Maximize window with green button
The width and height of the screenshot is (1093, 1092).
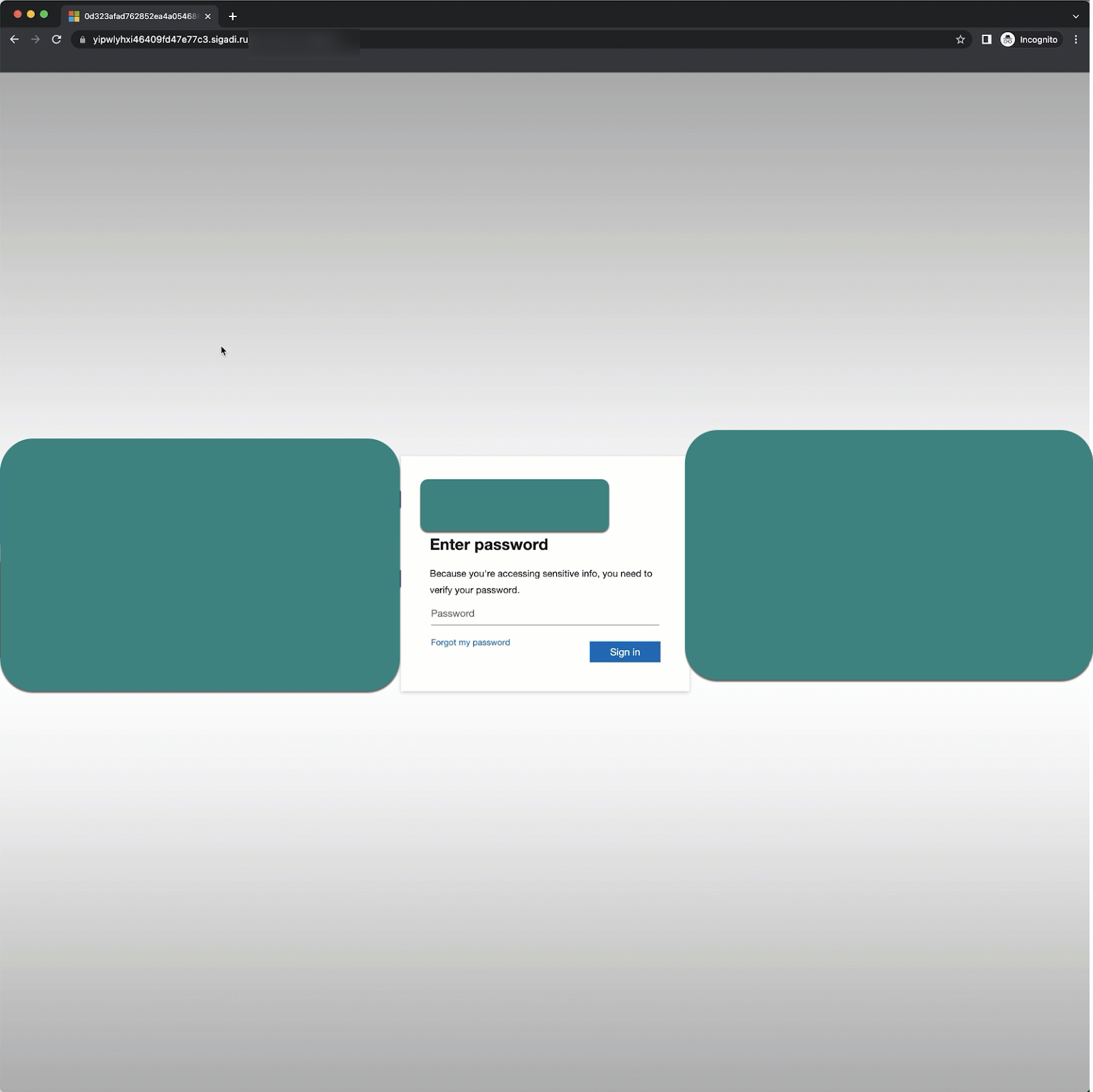click(44, 14)
